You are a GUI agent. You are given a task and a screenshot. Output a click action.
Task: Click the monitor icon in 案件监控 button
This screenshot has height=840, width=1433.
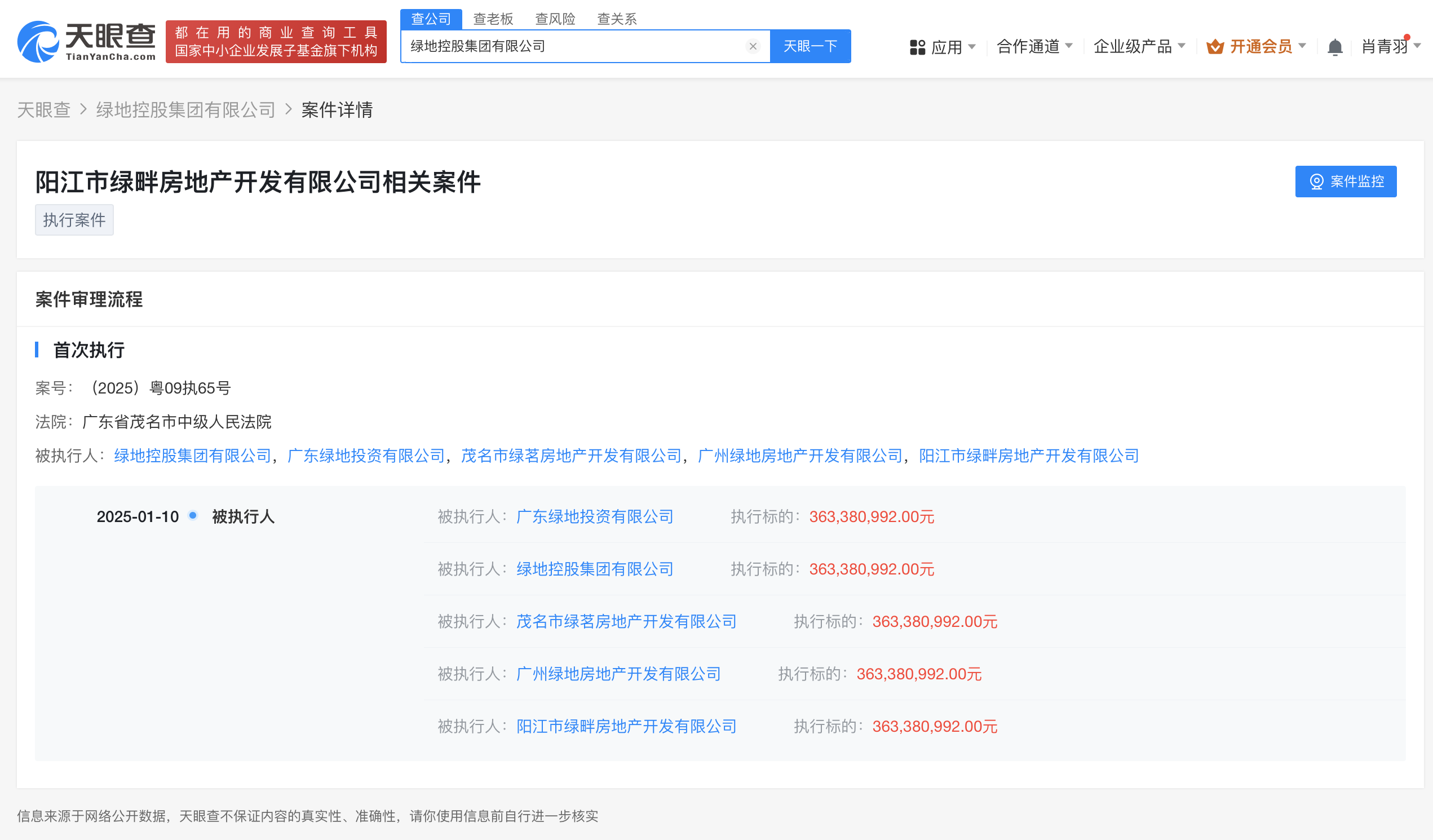point(1316,182)
